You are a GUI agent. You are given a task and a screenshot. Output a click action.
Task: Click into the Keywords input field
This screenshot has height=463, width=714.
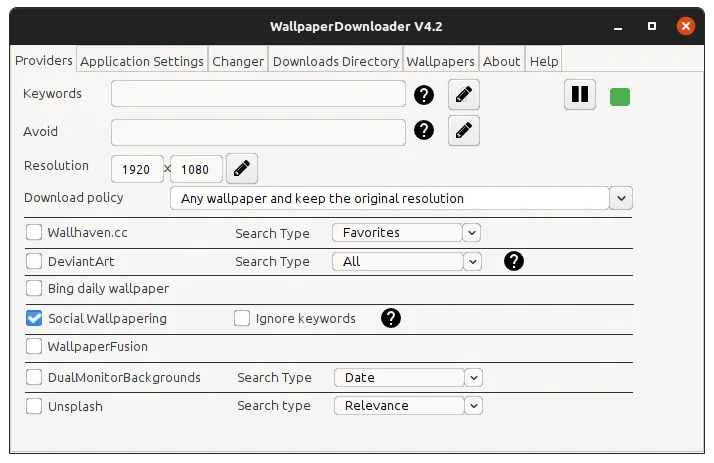point(258,94)
